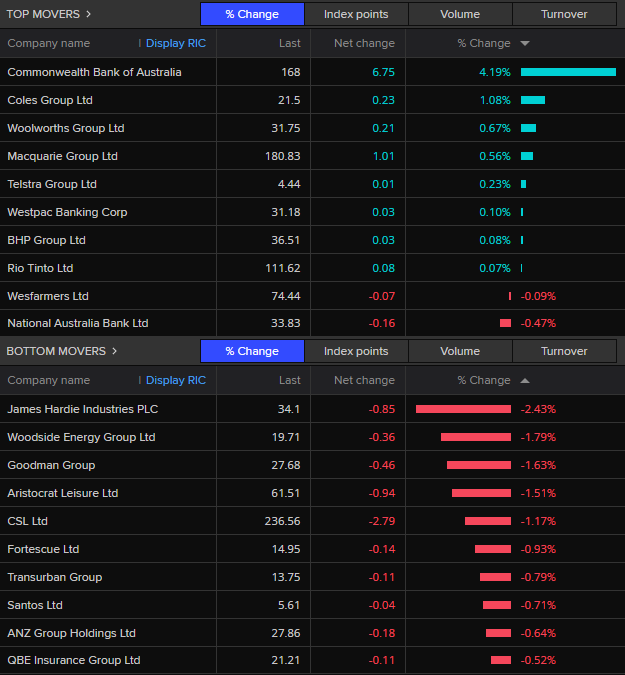Select Macquarie Group Ltd
This screenshot has width=625, height=675.
click(x=62, y=156)
